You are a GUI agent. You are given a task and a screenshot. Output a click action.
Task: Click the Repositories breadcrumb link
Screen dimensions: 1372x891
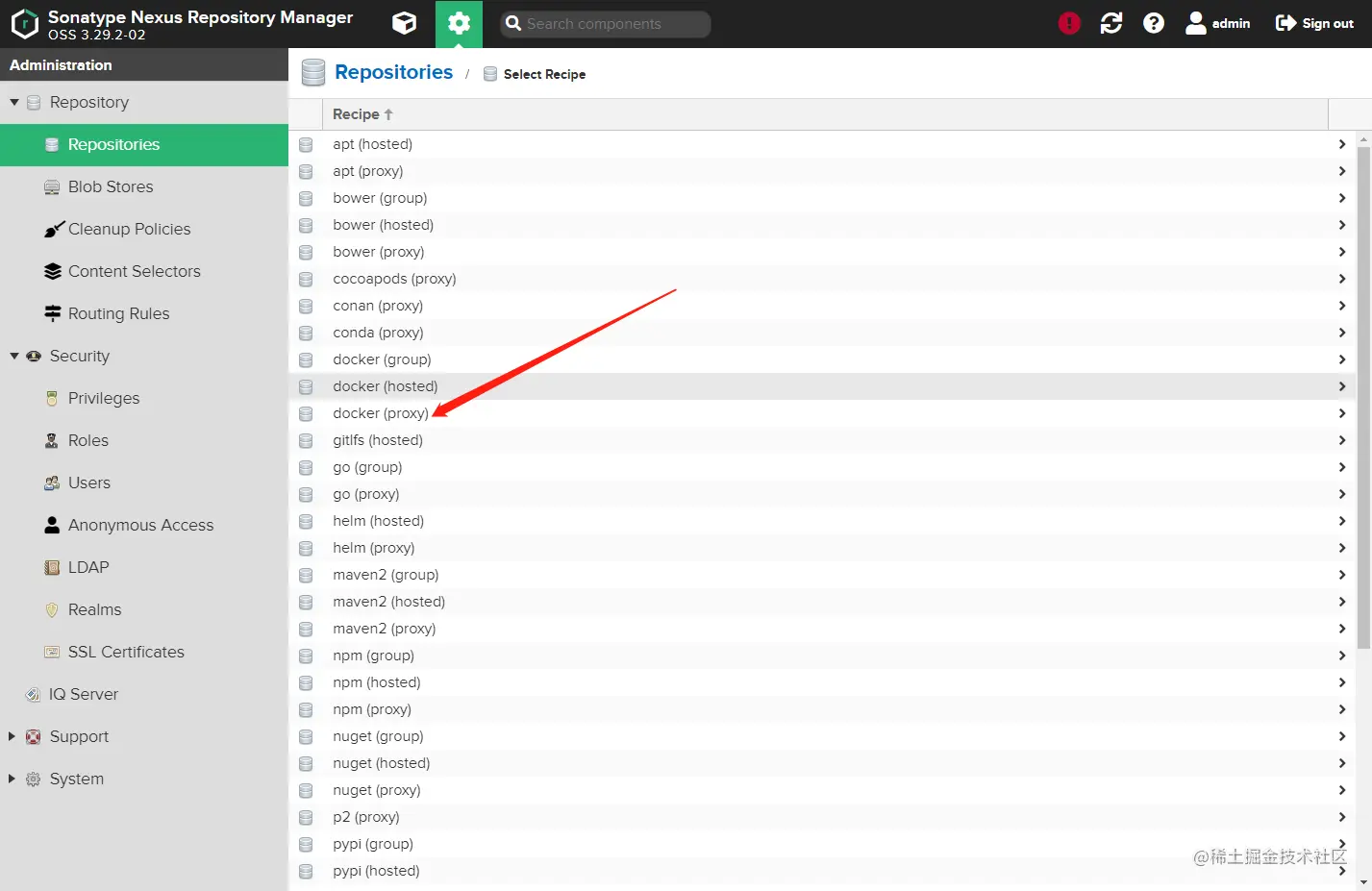click(x=393, y=72)
